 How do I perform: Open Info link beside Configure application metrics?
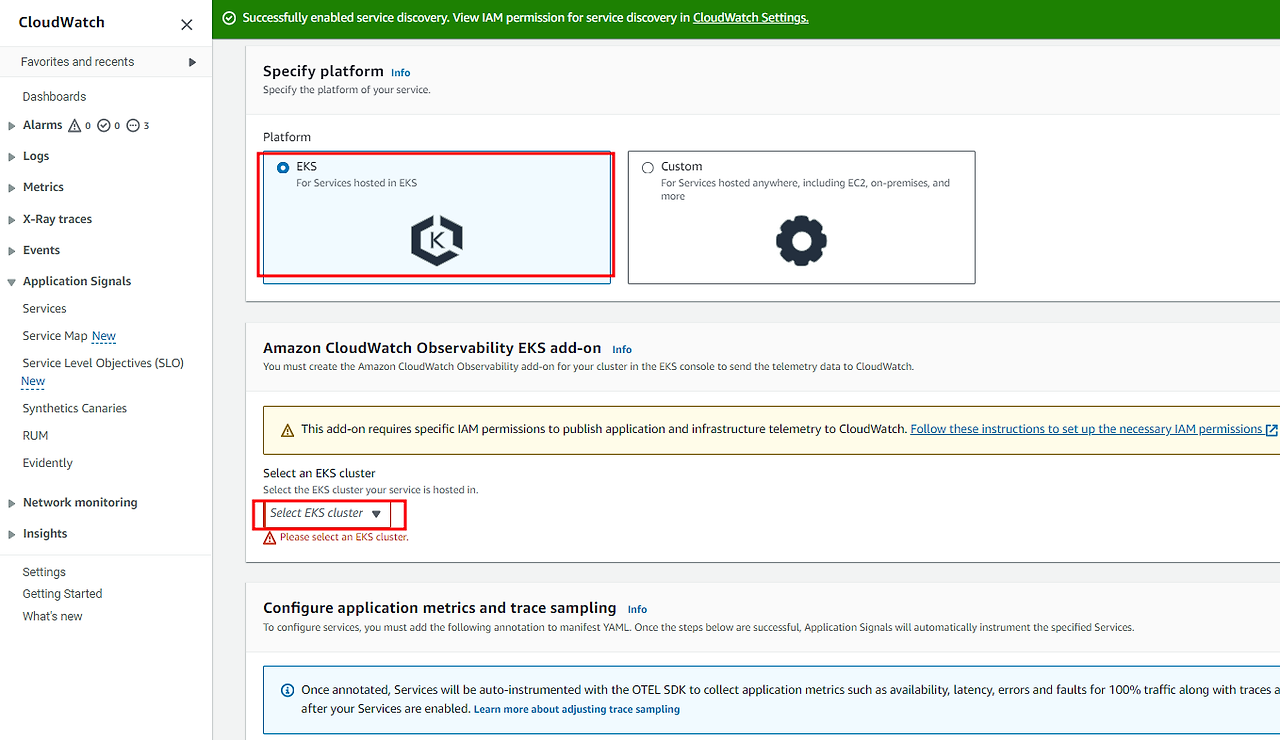tap(637, 609)
